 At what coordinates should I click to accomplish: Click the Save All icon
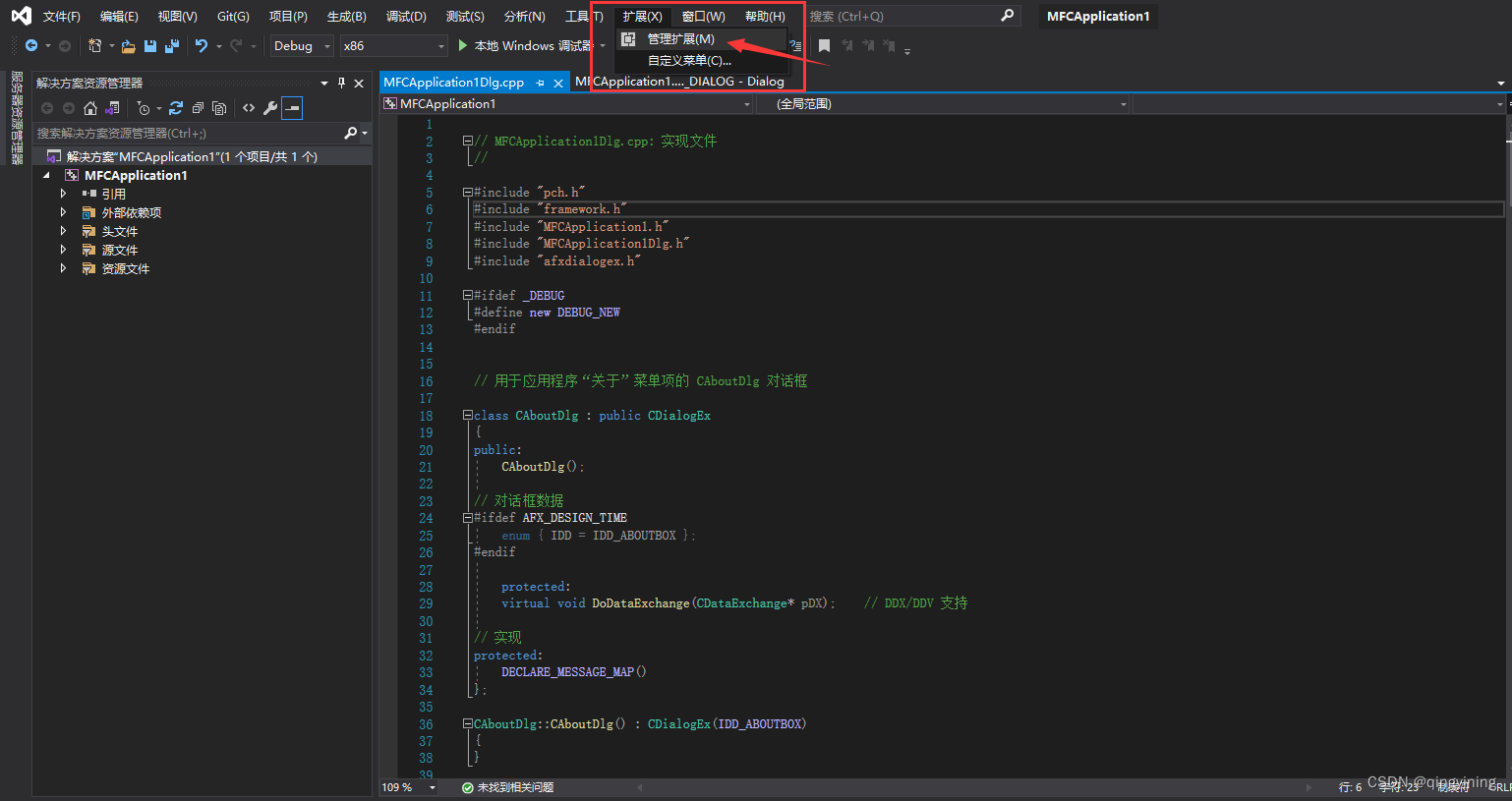(x=172, y=45)
